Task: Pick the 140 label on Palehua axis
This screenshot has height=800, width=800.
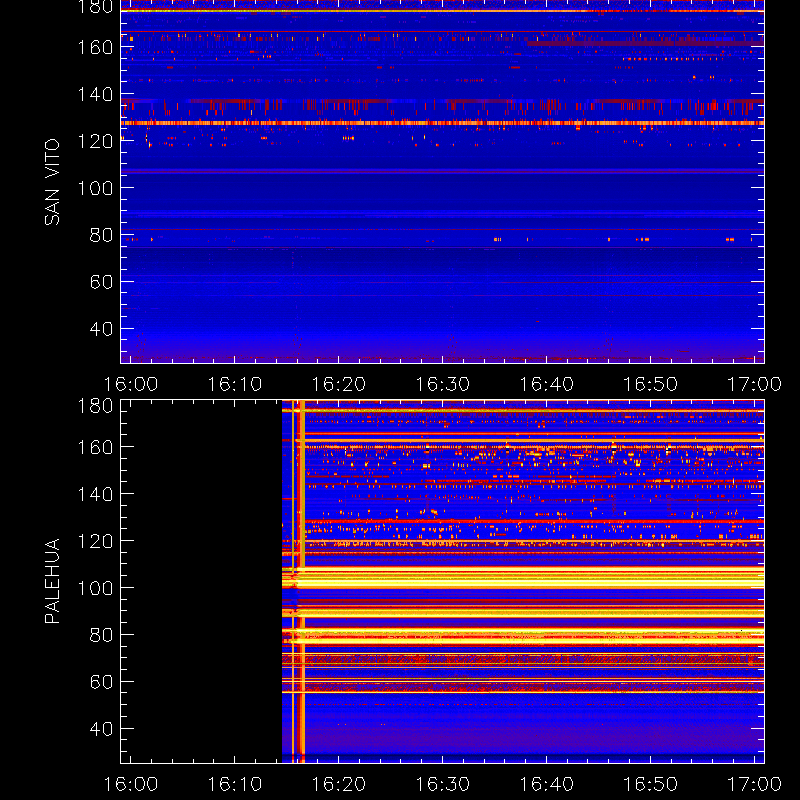Action: (x=95, y=494)
